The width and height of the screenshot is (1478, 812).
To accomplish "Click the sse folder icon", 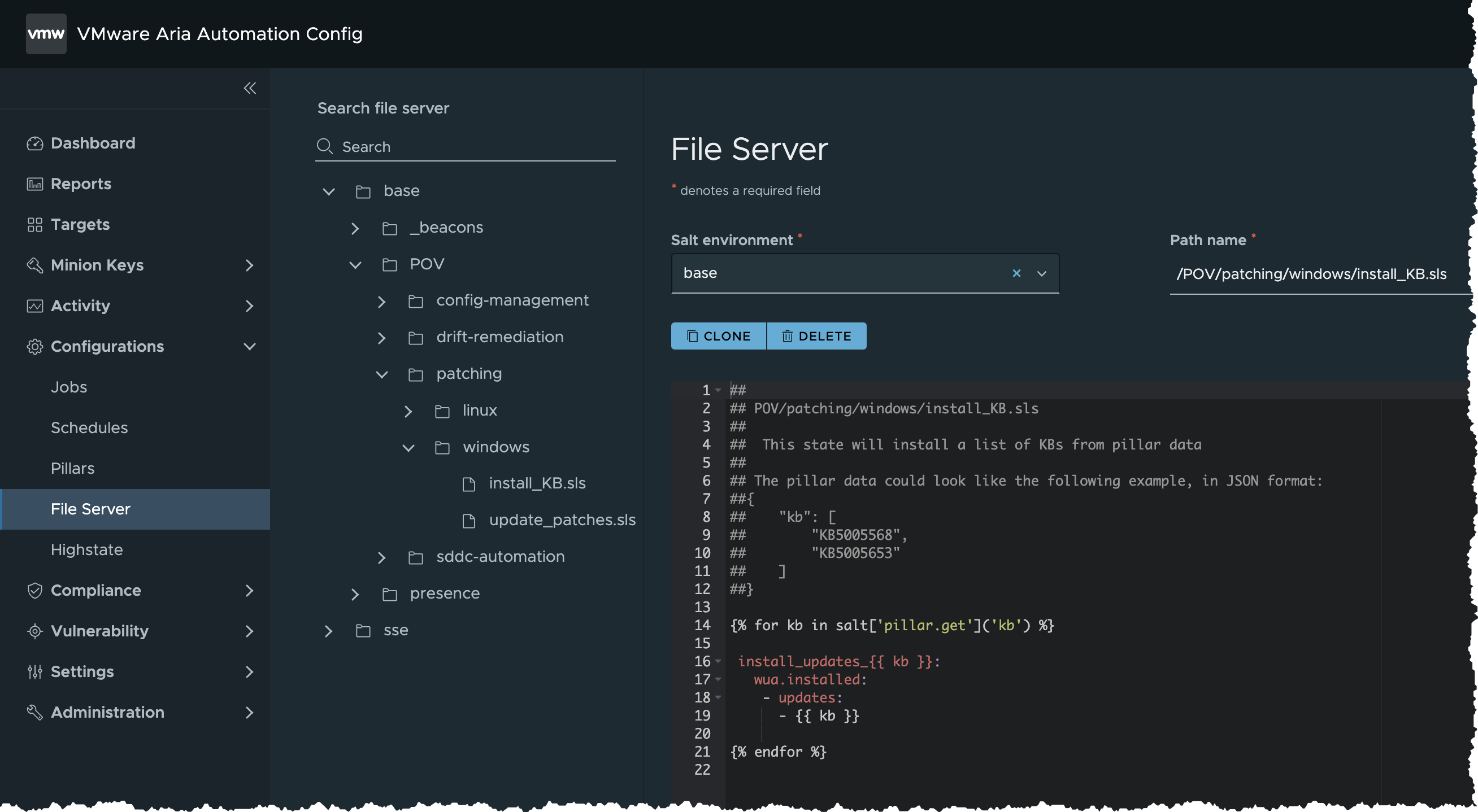I will (x=363, y=631).
